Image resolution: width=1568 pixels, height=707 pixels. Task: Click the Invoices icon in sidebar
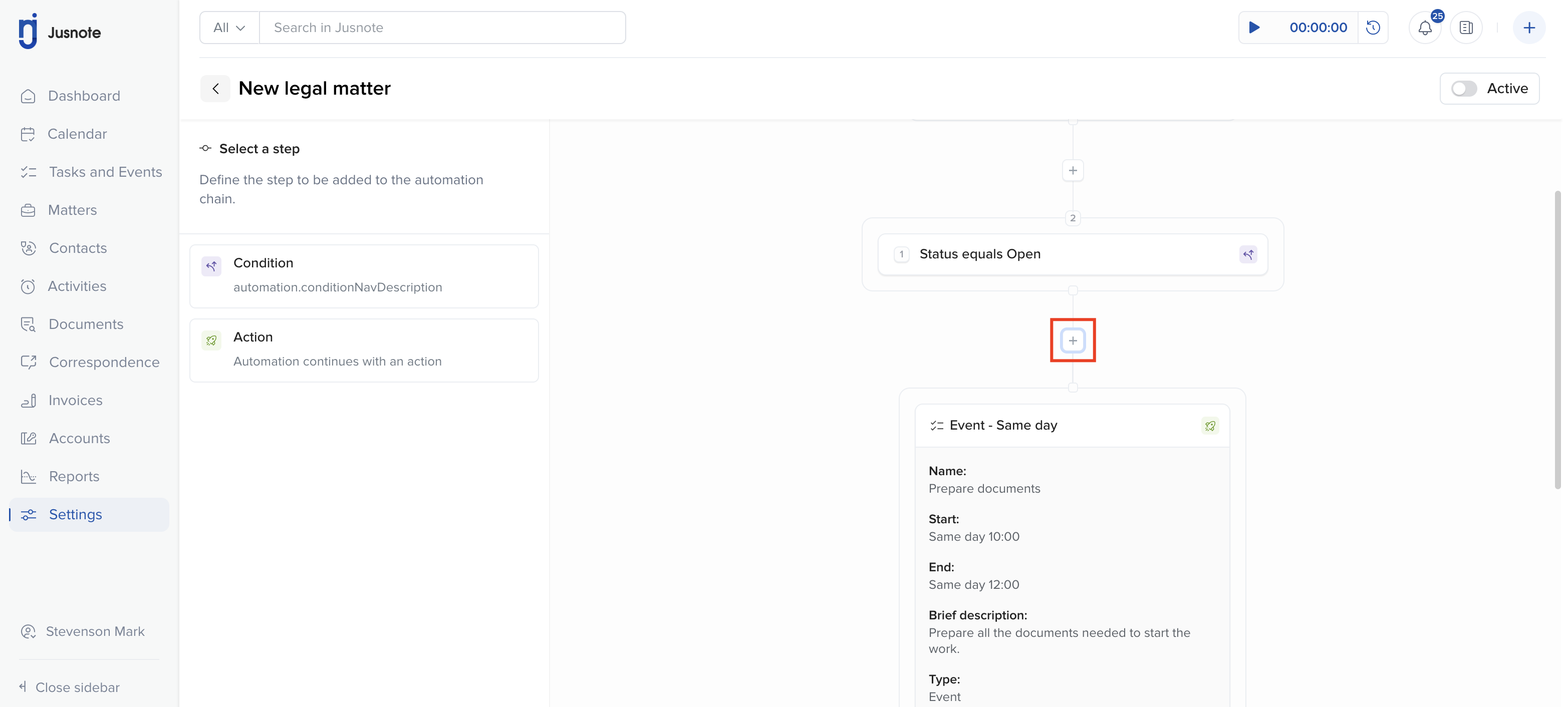coord(29,401)
